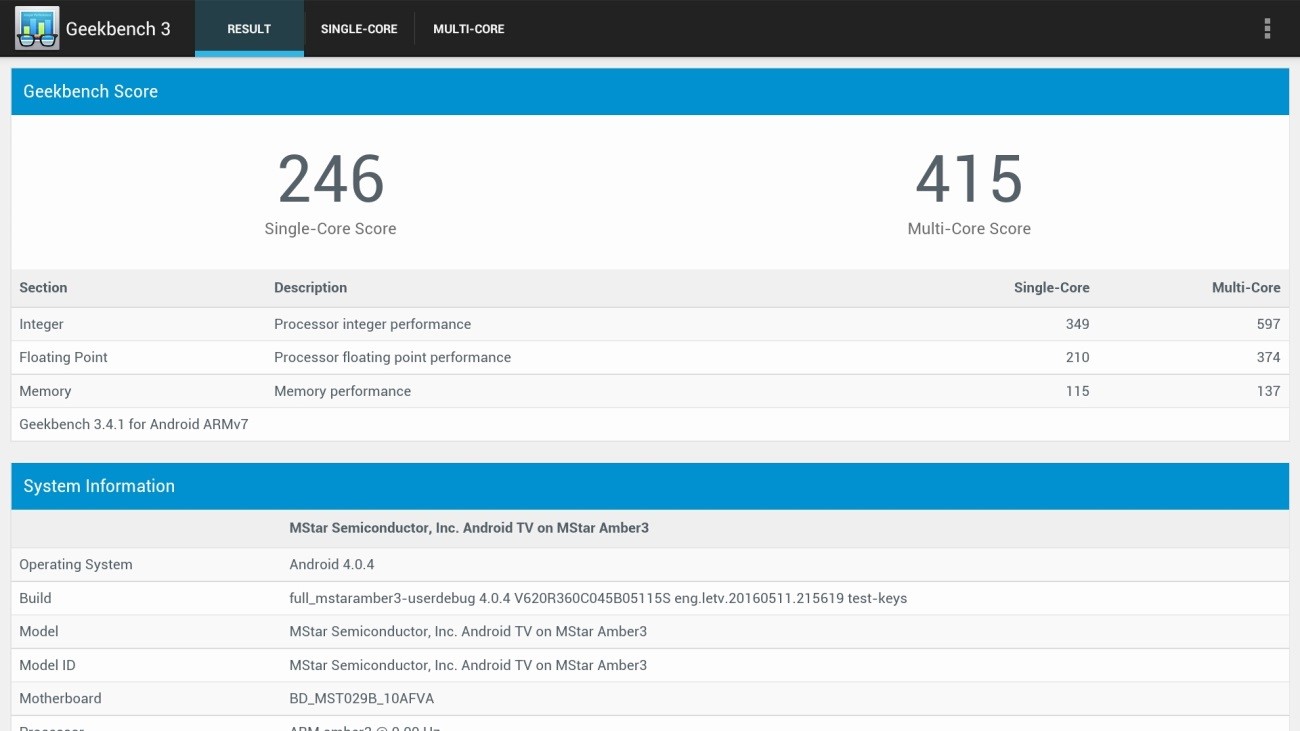The image size is (1300, 731).
Task: Click the Model ID label
Action: tap(47, 665)
